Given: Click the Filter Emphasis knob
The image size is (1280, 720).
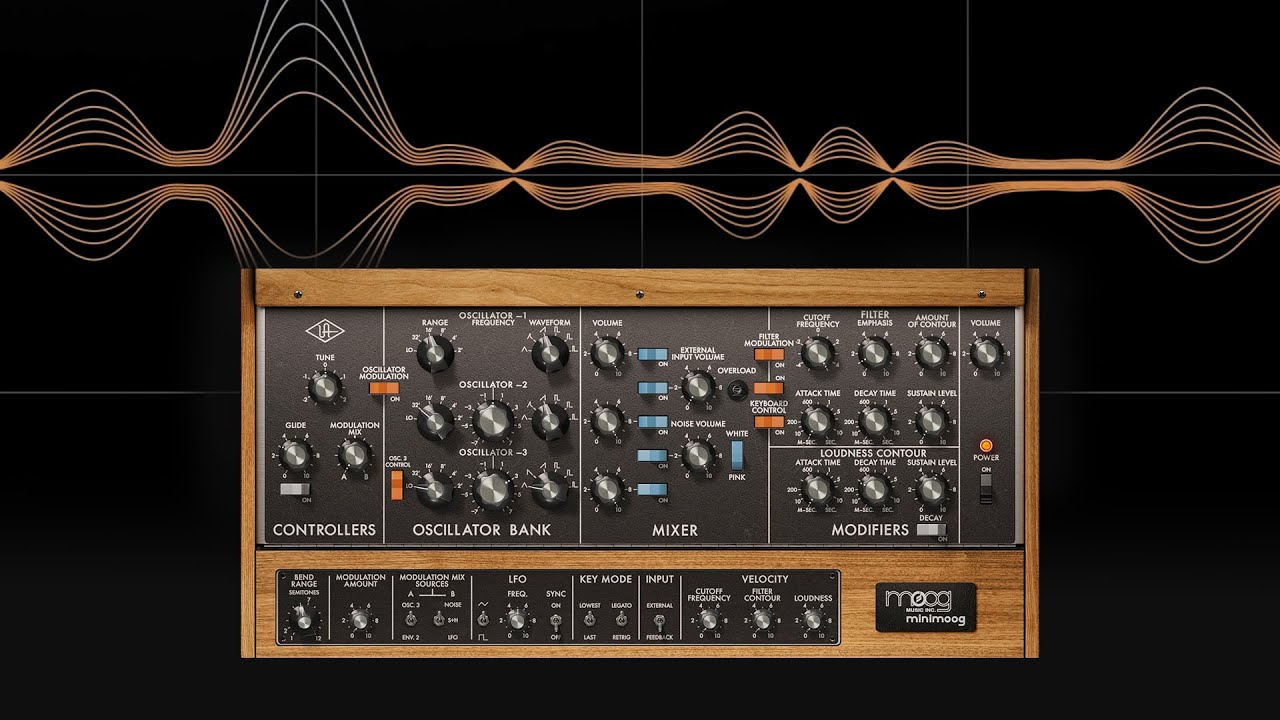Looking at the screenshot, I should point(875,353).
